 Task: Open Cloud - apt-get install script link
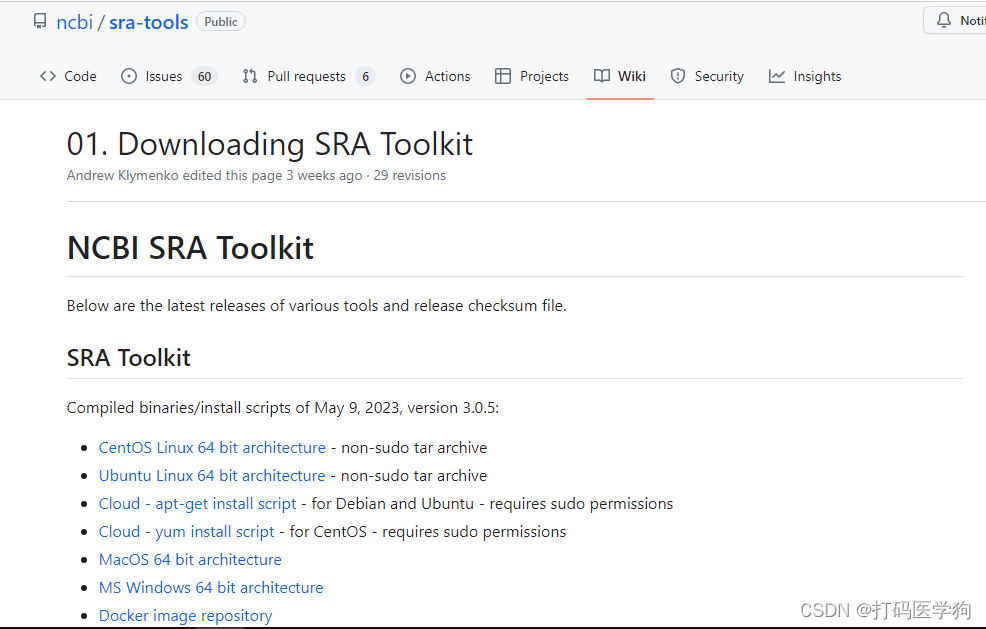click(197, 504)
